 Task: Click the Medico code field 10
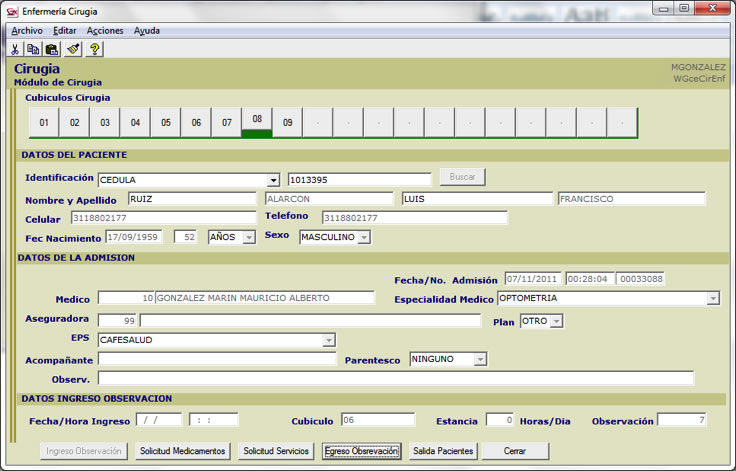click(126, 298)
